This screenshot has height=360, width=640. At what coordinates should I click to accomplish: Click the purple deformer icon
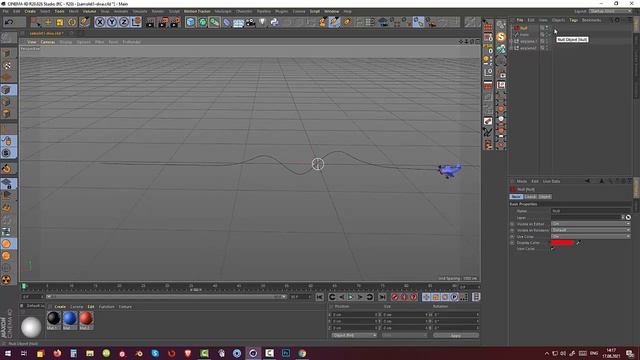coord(227,22)
